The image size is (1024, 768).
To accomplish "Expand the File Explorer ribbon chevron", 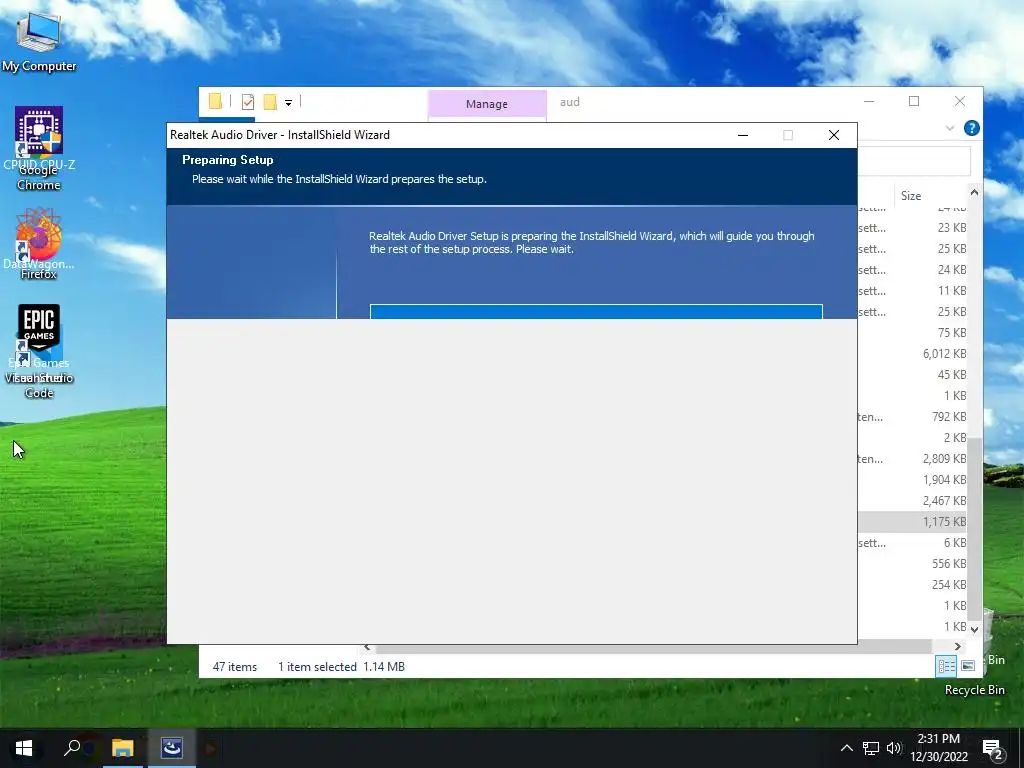I will tap(950, 128).
